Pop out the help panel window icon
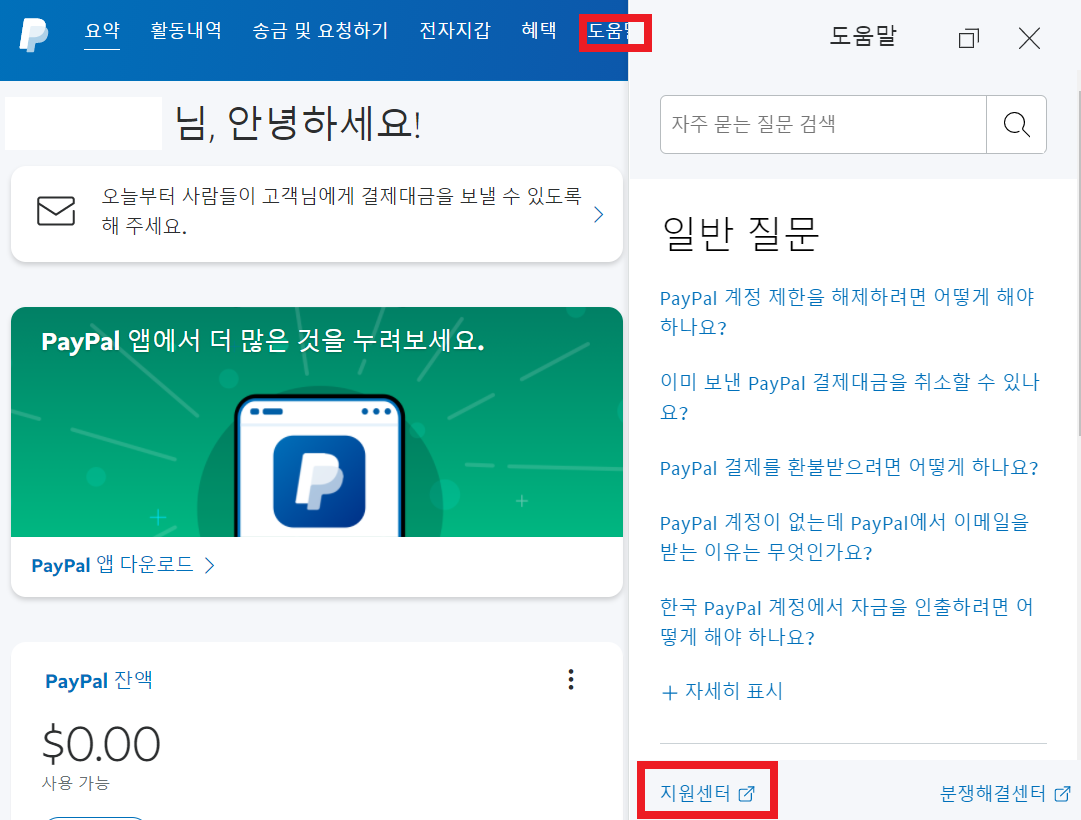The width and height of the screenshot is (1081, 820). [x=969, y=38]
